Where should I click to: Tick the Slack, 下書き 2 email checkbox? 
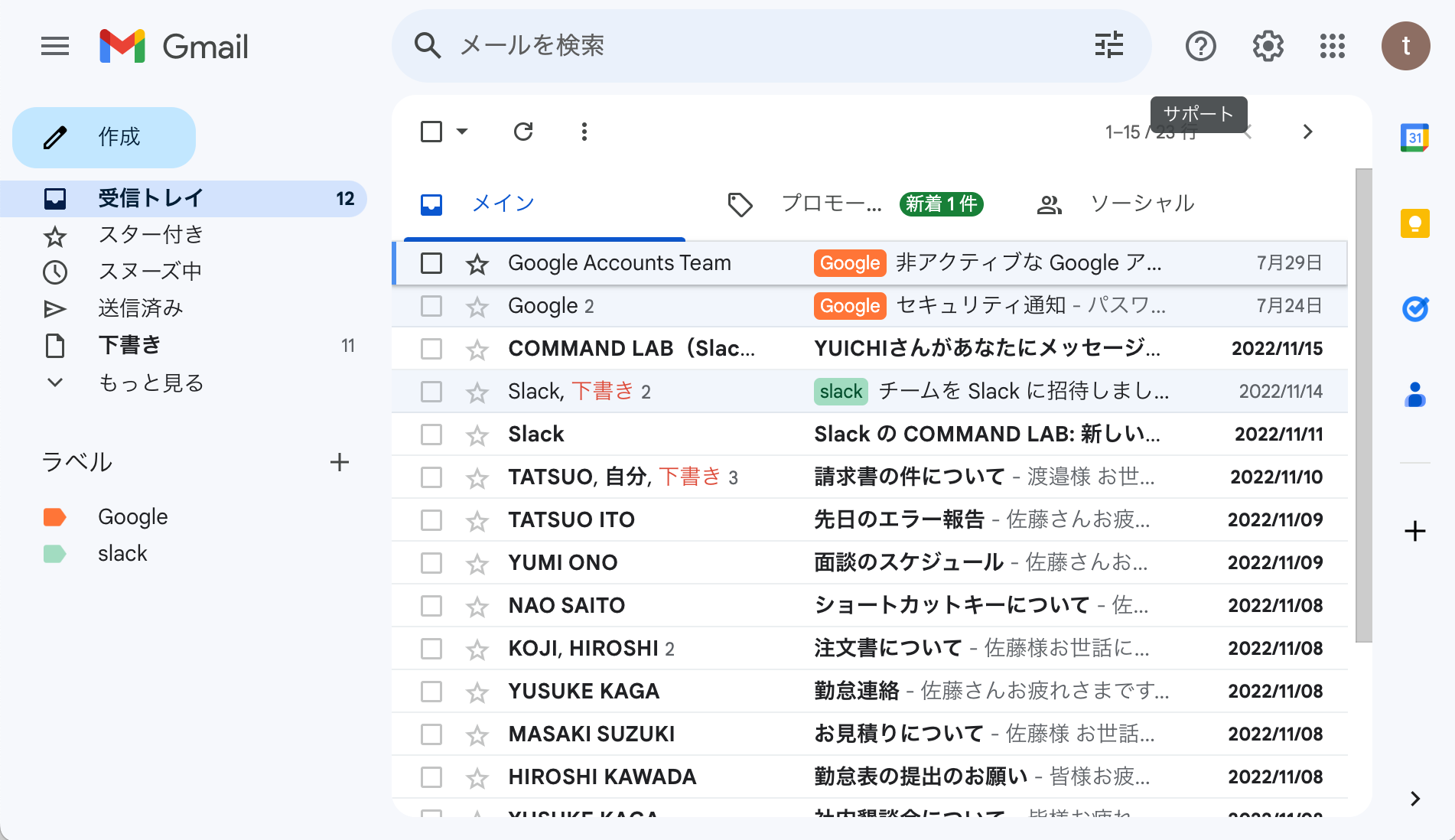pyautogui.click(x=431, y=392)
